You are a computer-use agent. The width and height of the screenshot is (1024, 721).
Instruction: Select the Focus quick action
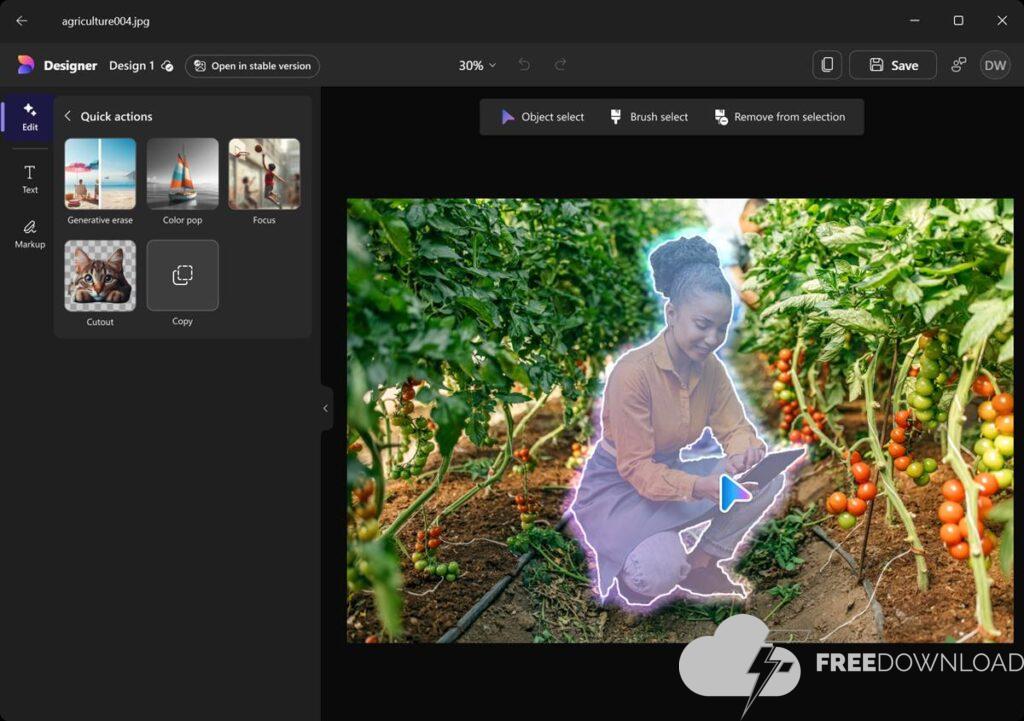point(264,173)
